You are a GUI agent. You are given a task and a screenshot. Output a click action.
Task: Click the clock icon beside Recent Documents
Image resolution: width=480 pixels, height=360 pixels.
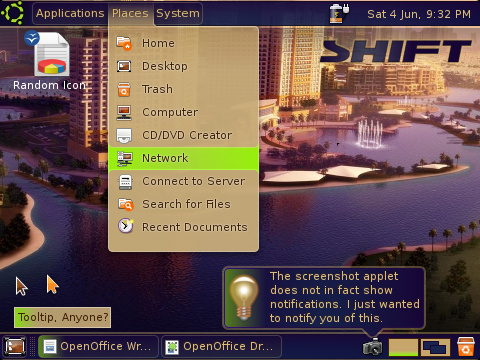pos(126,226)
